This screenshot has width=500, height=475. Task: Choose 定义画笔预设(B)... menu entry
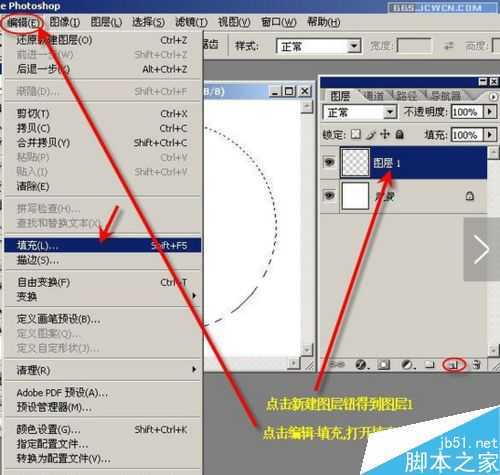point(103,319)
